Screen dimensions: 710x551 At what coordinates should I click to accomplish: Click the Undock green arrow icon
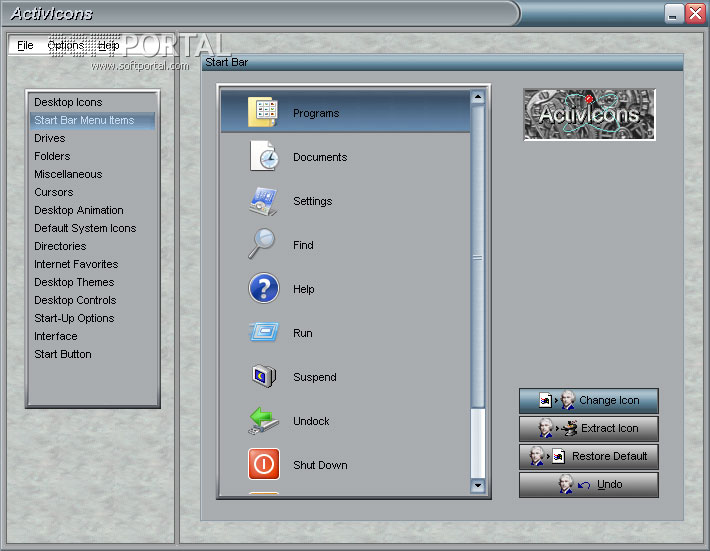[263, 421]
